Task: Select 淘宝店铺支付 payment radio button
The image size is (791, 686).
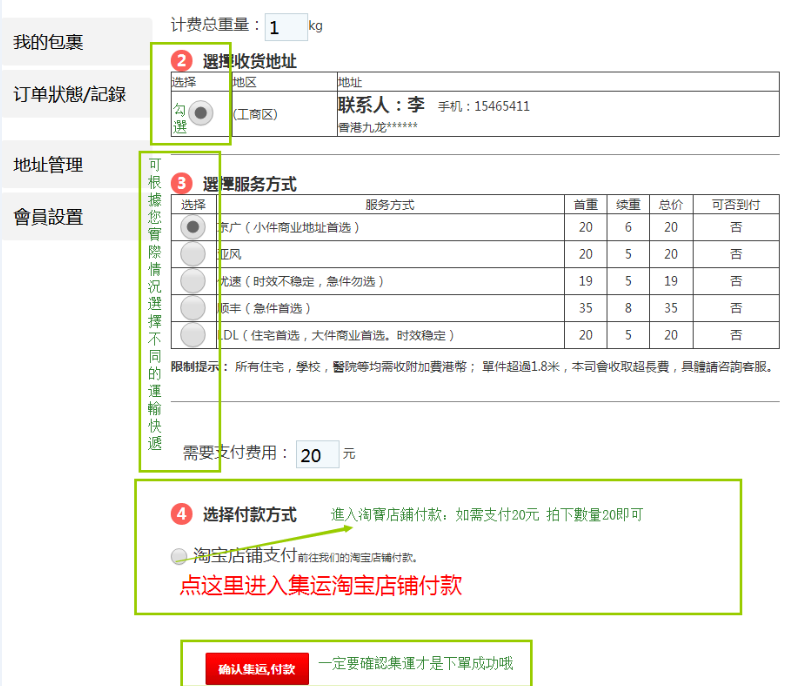Action: (x=179, y=556)
